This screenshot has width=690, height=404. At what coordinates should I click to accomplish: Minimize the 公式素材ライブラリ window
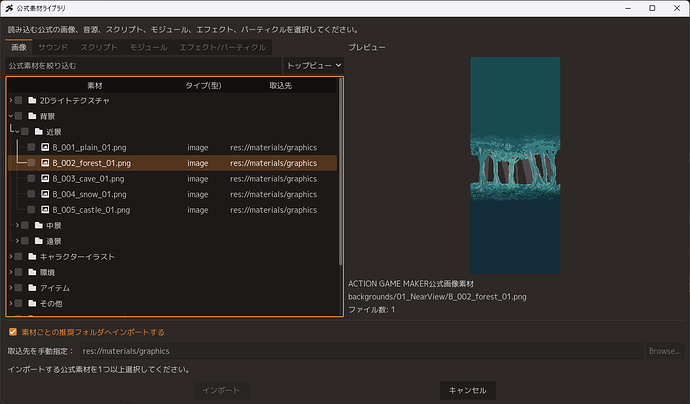tap(628, 8)
